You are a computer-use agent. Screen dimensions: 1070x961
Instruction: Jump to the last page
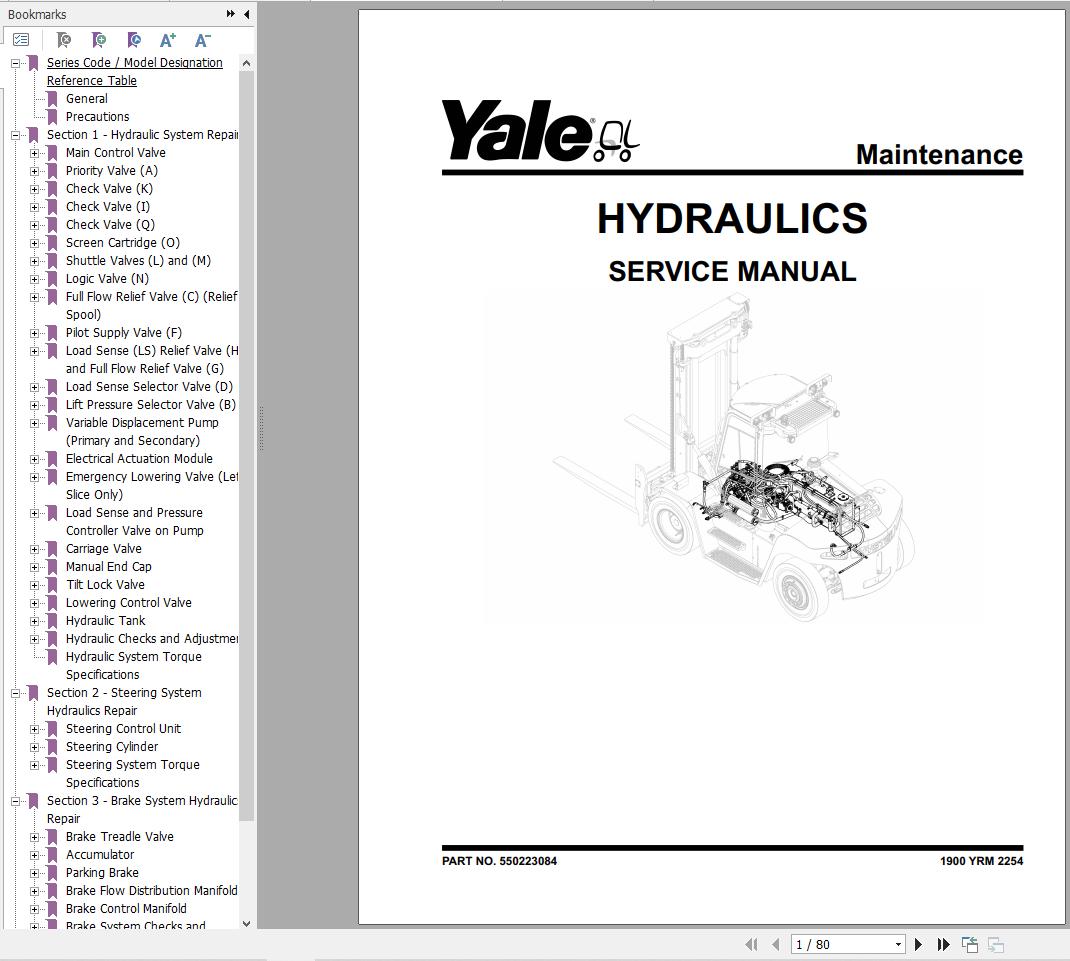point(944,945)
